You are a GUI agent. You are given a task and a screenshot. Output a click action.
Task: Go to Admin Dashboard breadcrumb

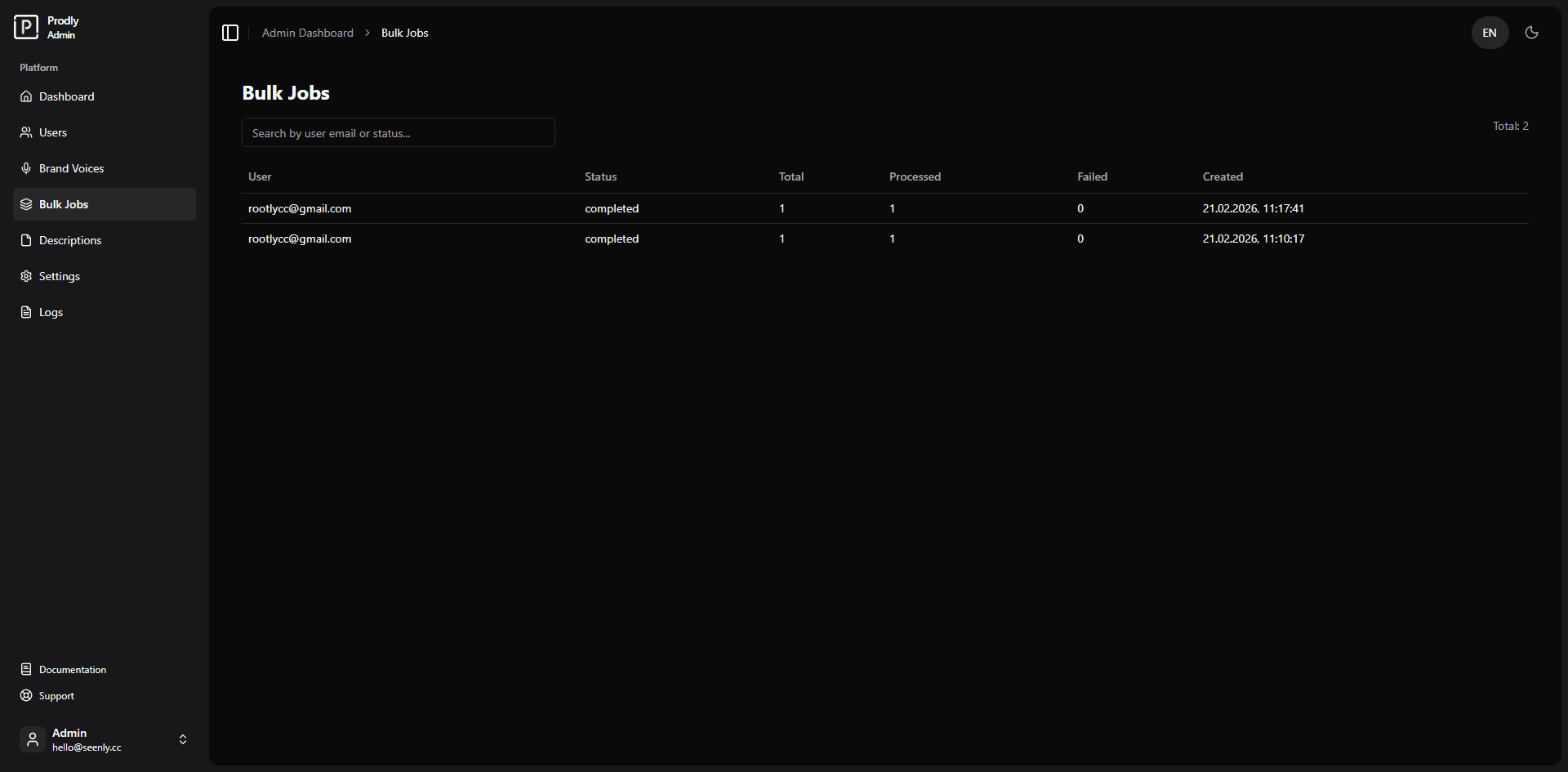pyautogui.click(x=307, y=33)
